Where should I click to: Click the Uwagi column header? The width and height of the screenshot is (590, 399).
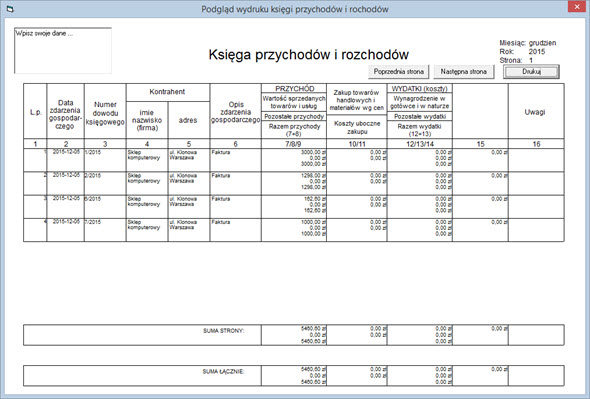pyautogui.click(x=536, y=112)
